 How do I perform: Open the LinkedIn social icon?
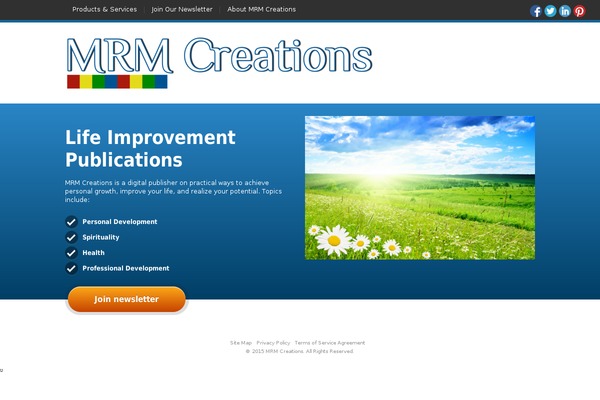pyautogui.click(x=565, y=11)
